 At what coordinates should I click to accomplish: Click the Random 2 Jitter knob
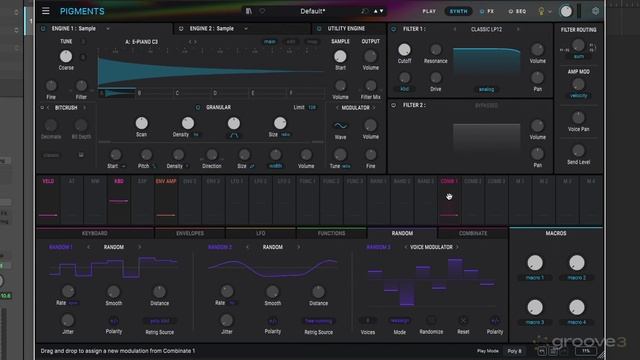[227, 320]
